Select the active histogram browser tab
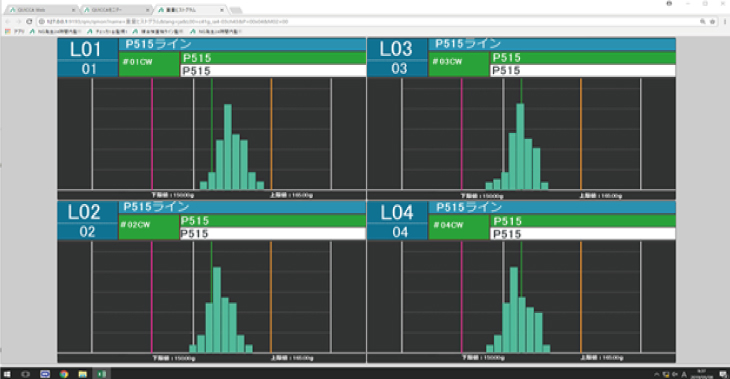Image resolution: width=730 pixels, height=379 pixels. 190,10
